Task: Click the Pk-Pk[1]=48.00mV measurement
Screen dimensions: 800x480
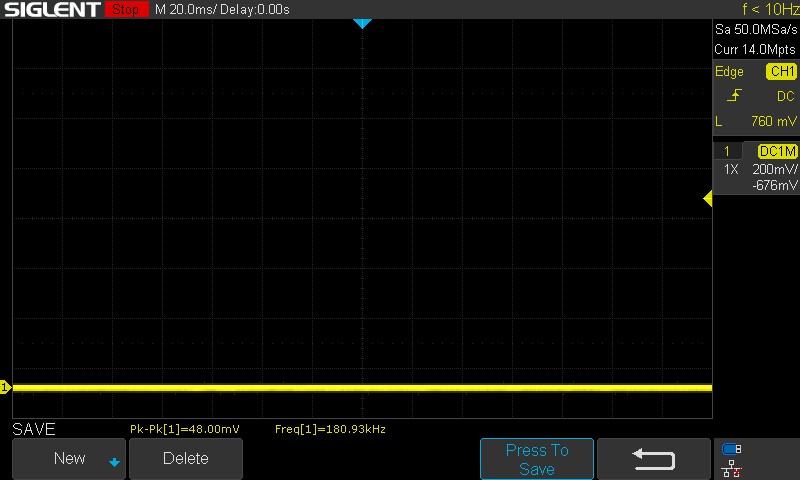Action: 185,429
